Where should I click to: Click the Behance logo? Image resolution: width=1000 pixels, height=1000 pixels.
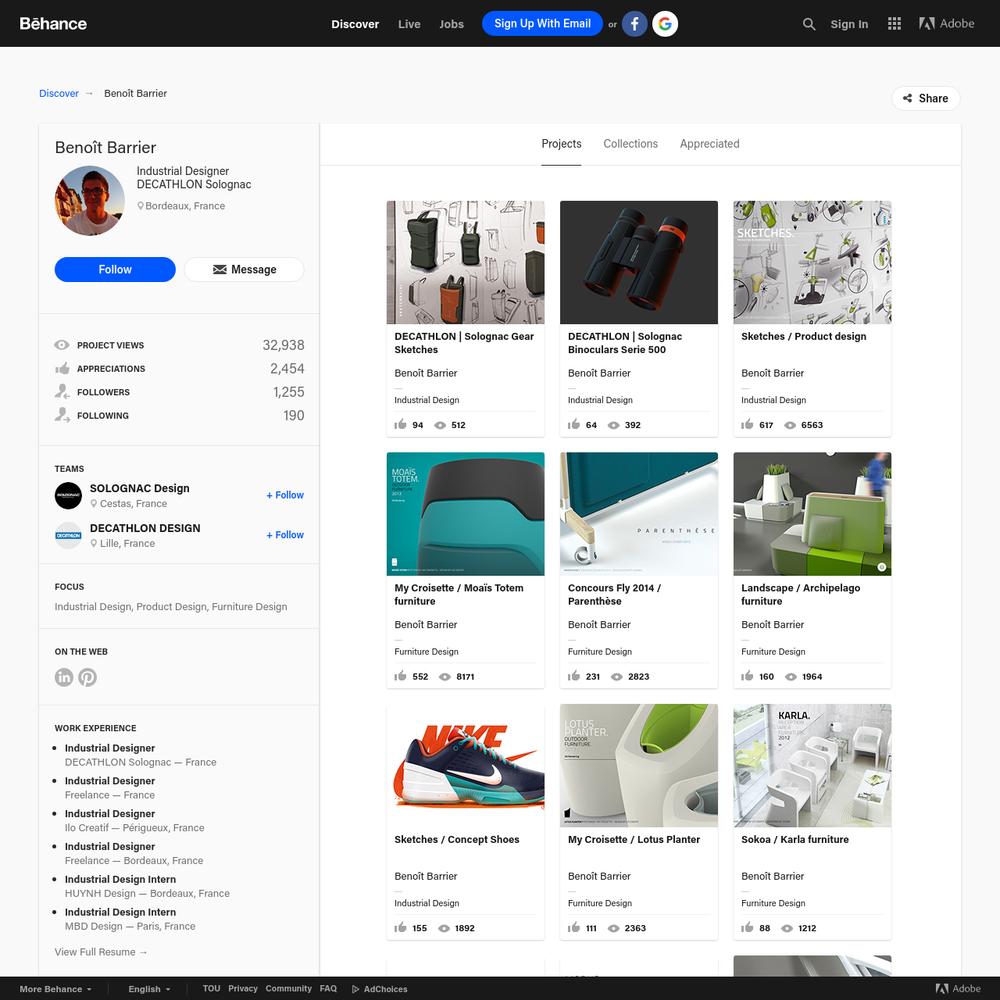(53, 24)
